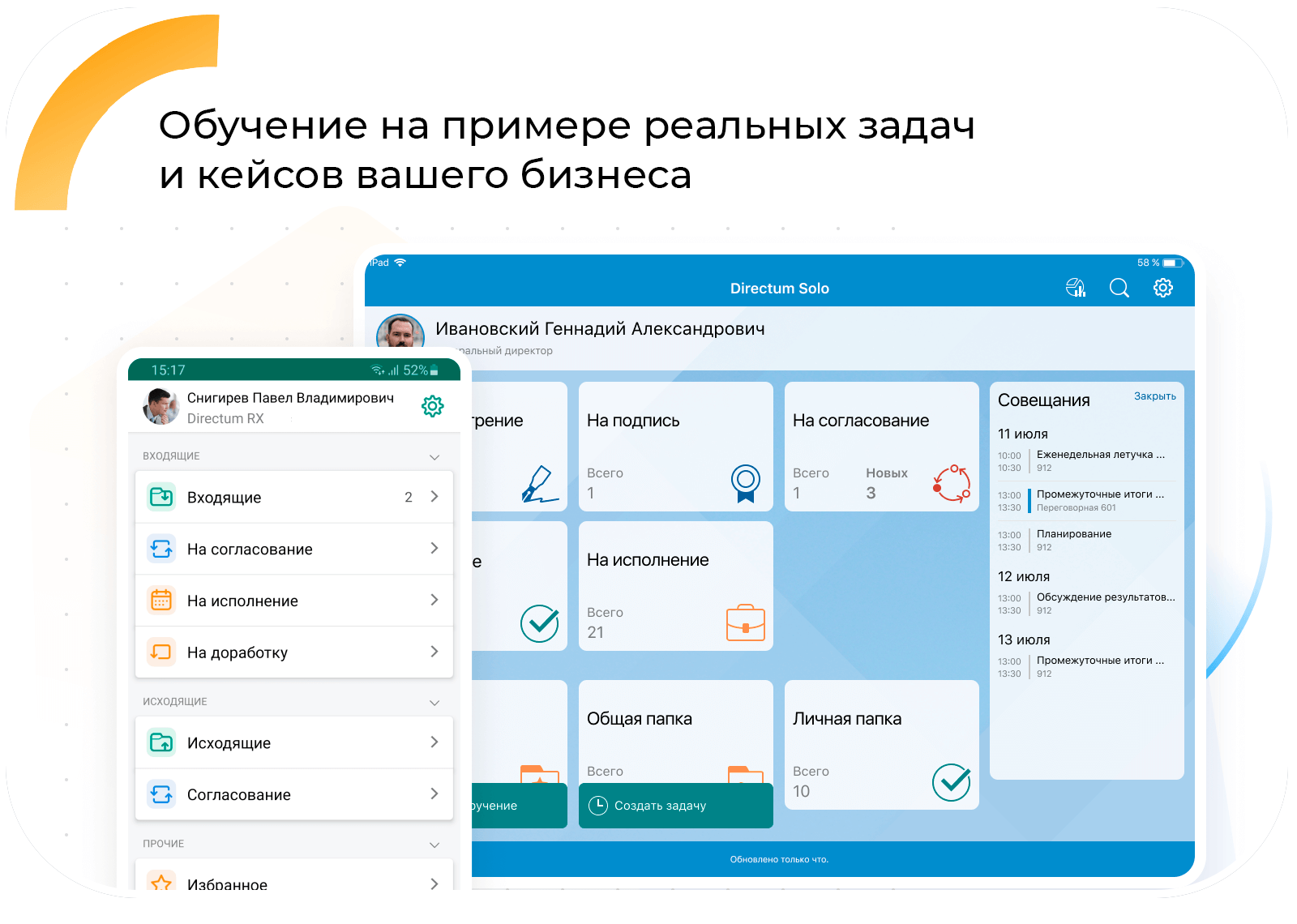Collapse the ПРОЧИЕ section
Image resolution: width=1297 pixels, height=924 pixels.
point(434,845)
